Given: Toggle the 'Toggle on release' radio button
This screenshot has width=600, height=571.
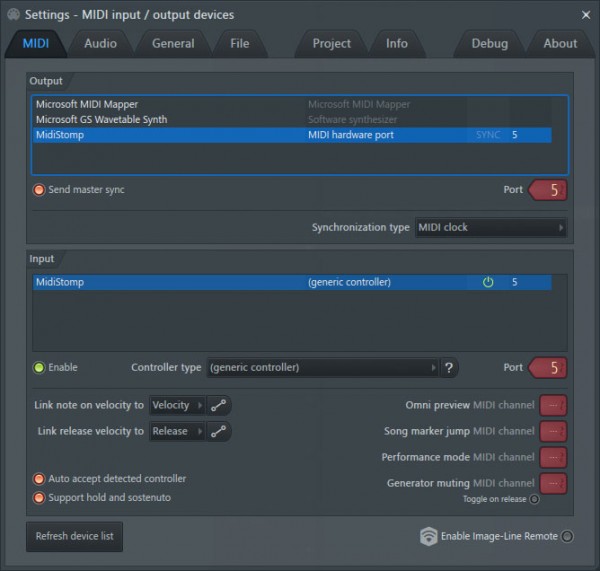Looking at the screenshot, I should tap(534, 499).
